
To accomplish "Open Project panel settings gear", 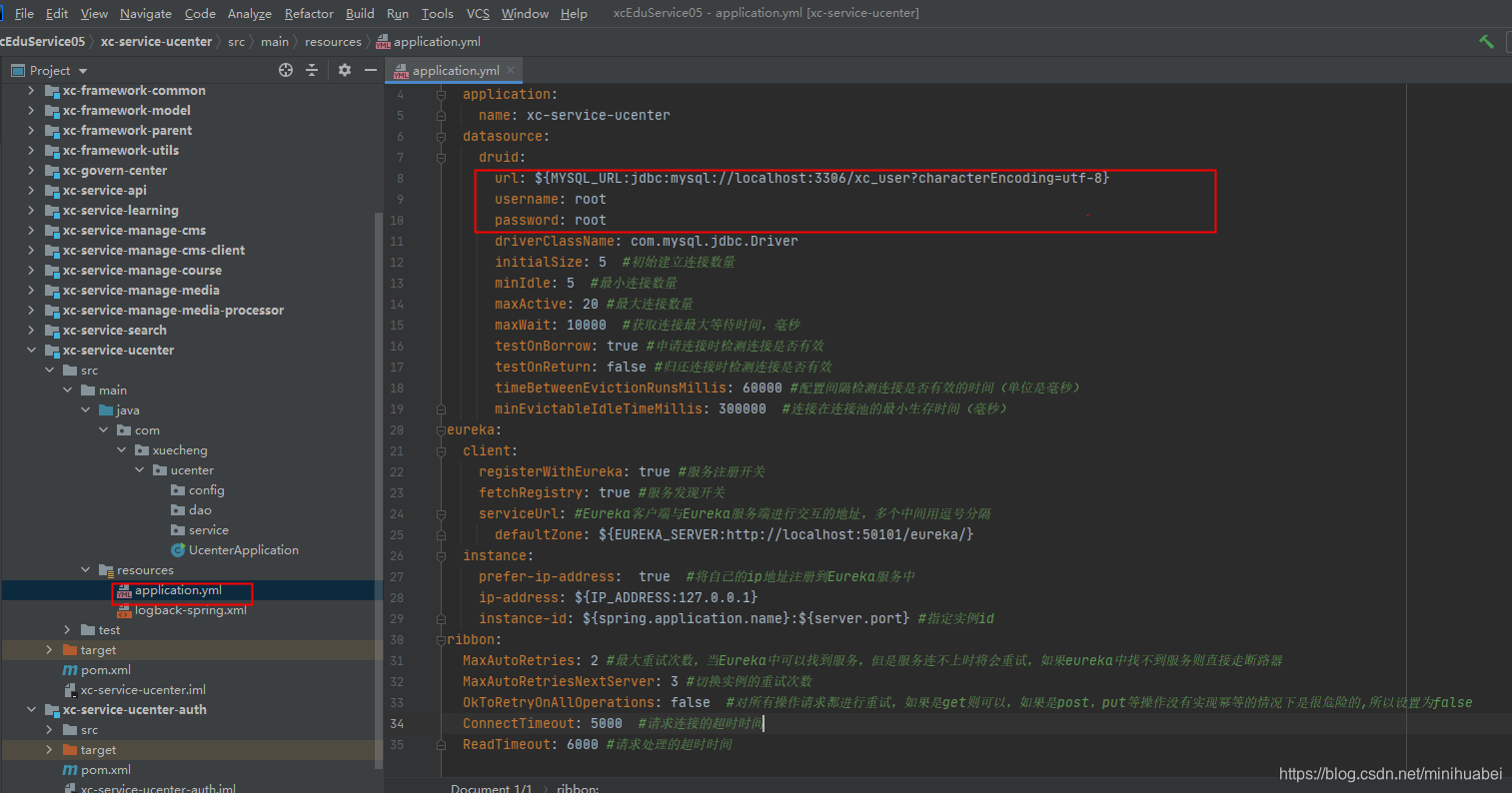I will click(345, 70).
